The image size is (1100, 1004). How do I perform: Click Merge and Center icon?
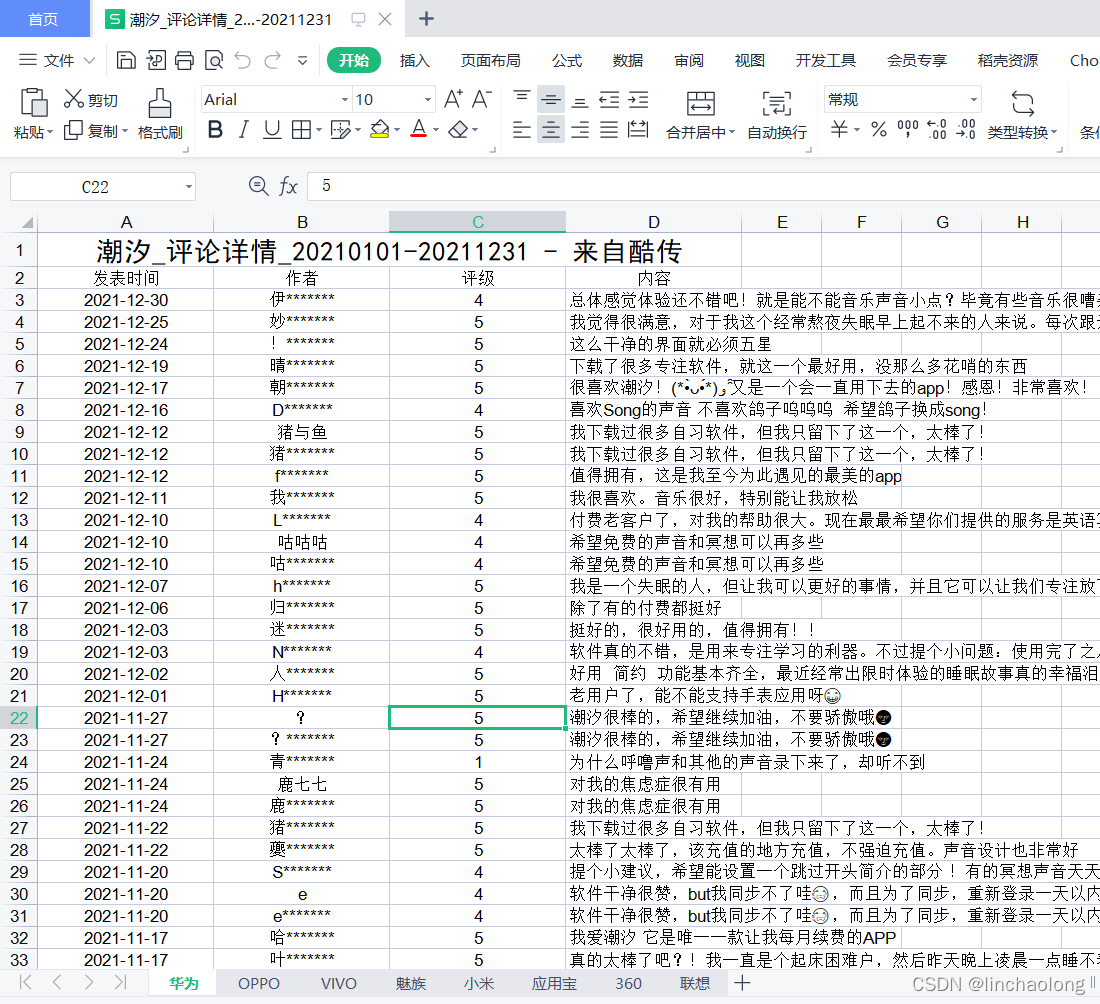click(700, 103)
